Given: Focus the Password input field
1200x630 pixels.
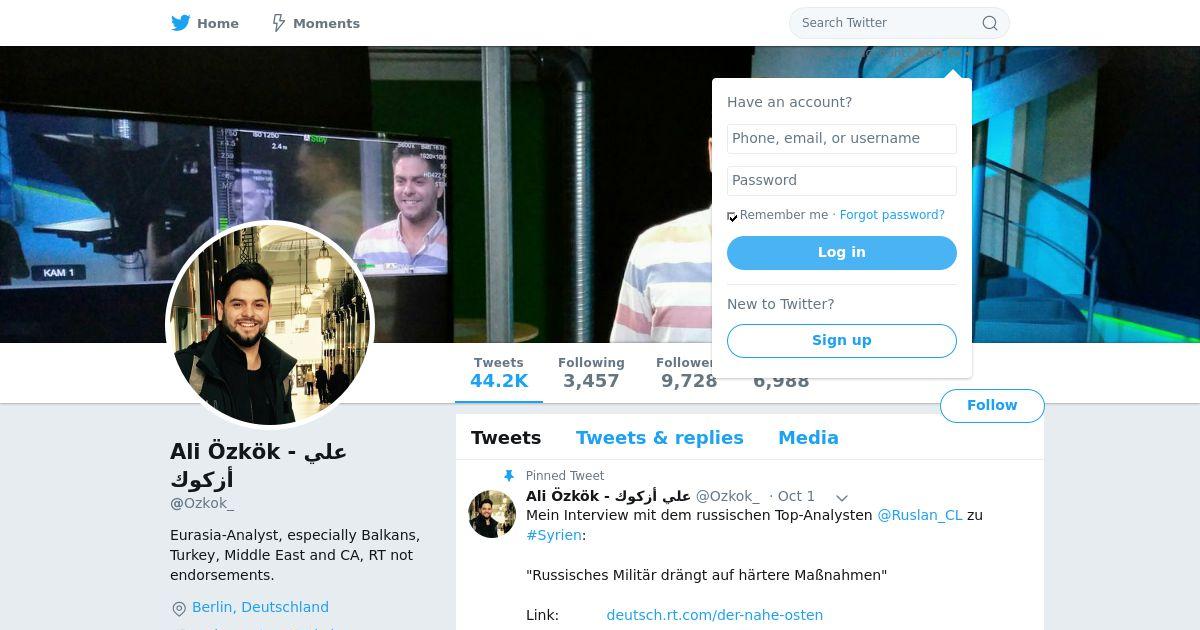Looking at the screenshot, I should [x=842, y=181].
